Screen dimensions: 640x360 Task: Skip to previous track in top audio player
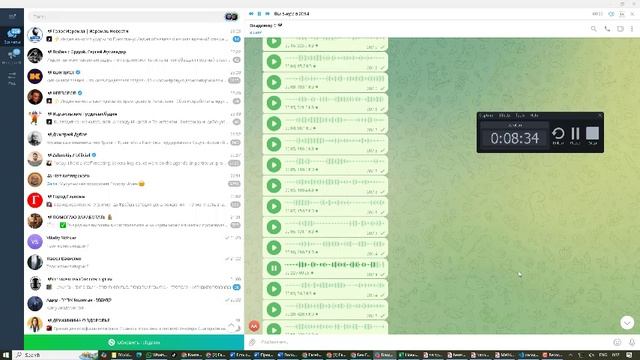[251, 14]
